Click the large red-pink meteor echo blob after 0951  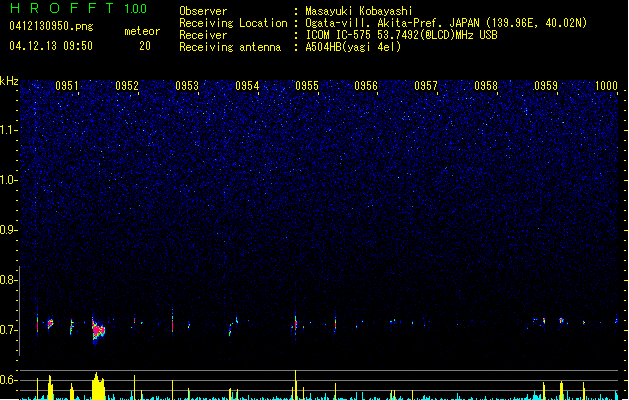[x=98, y=330]
